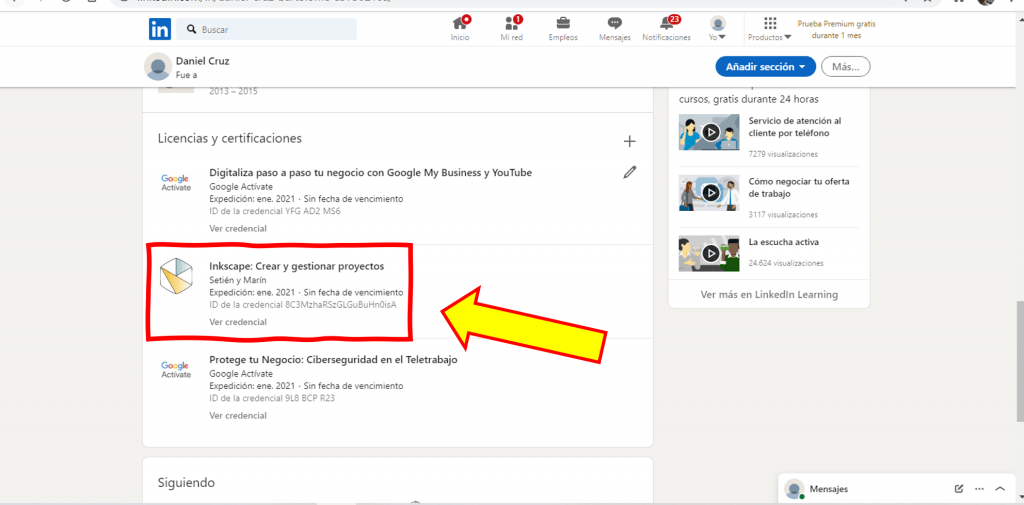Open messaging options three-dots icon
This screenshot has height=505, width=1024.
(979, 489)
